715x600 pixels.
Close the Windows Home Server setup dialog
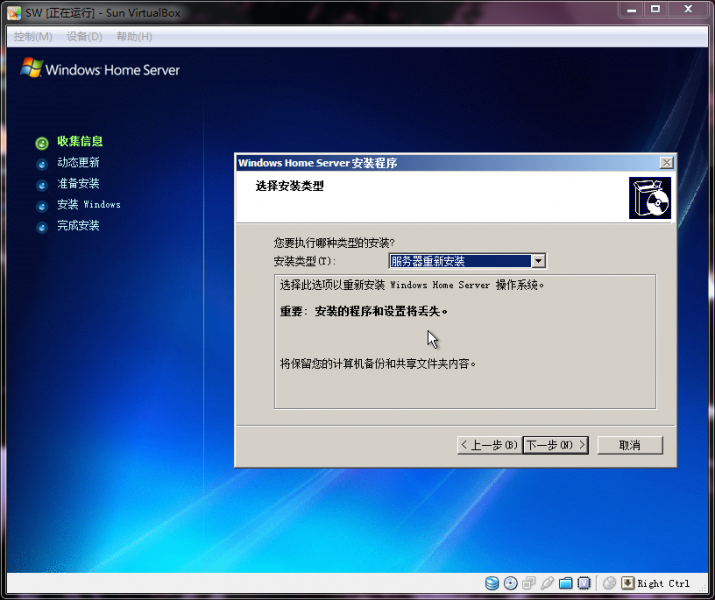pos(667,163)
